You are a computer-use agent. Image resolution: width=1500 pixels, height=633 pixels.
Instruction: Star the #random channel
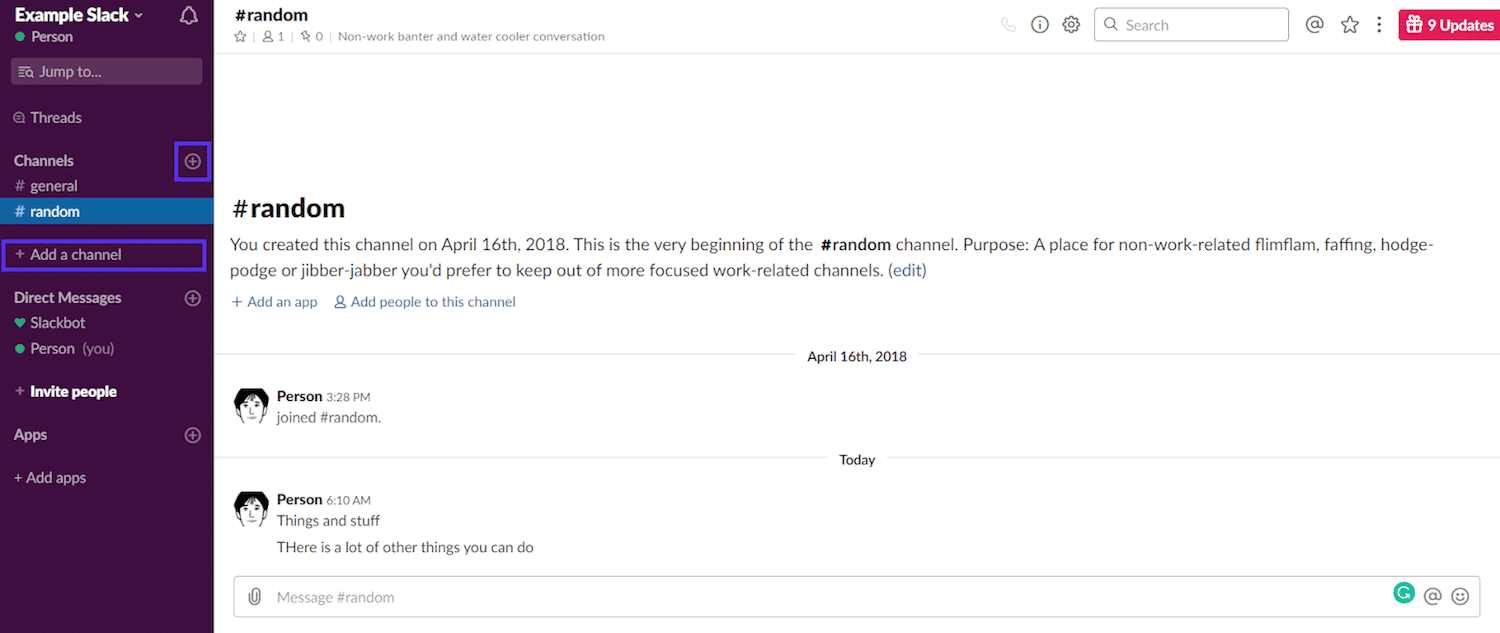239,35
